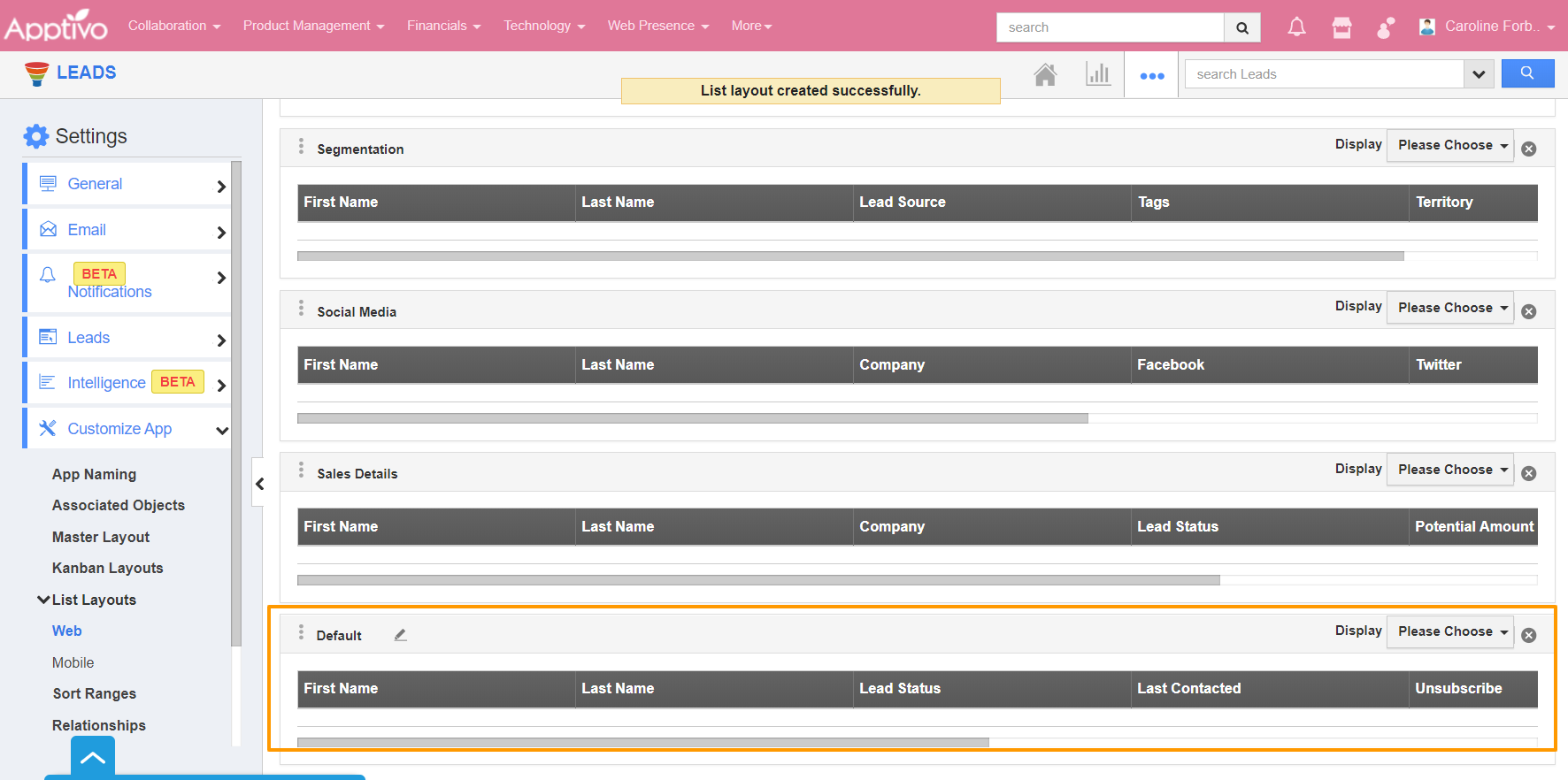Expand the search Leads dropdown arrow
This screenshot has width=1568, height=780.
click(x=1478, y=74)
